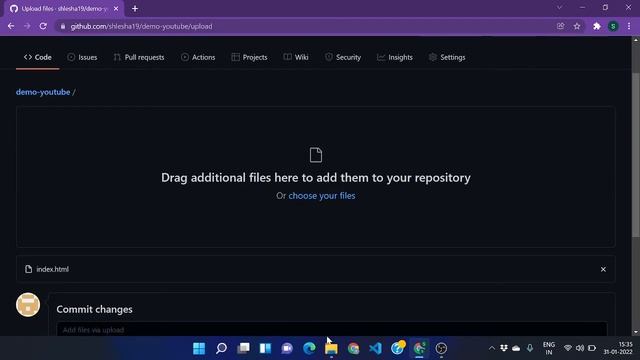Share this page from address bar

click(560, 26)
